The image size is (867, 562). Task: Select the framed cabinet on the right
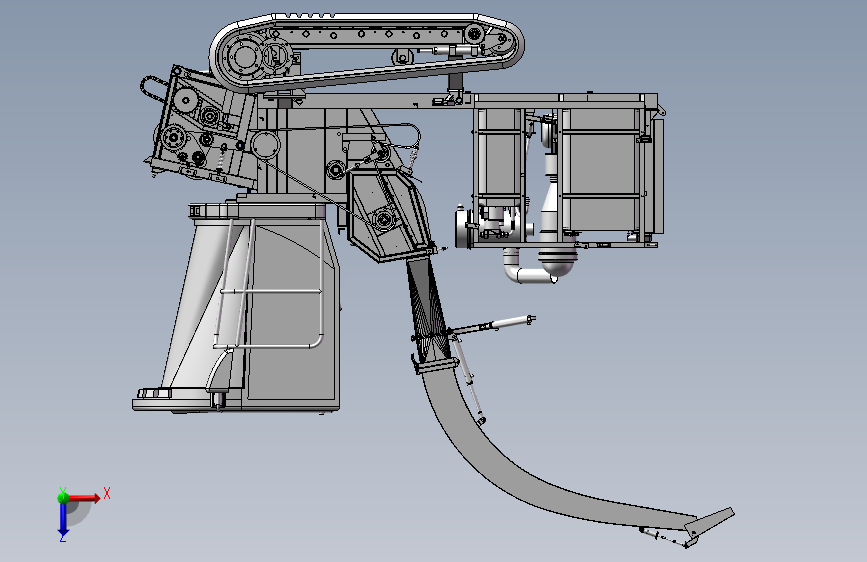(567, 169)
